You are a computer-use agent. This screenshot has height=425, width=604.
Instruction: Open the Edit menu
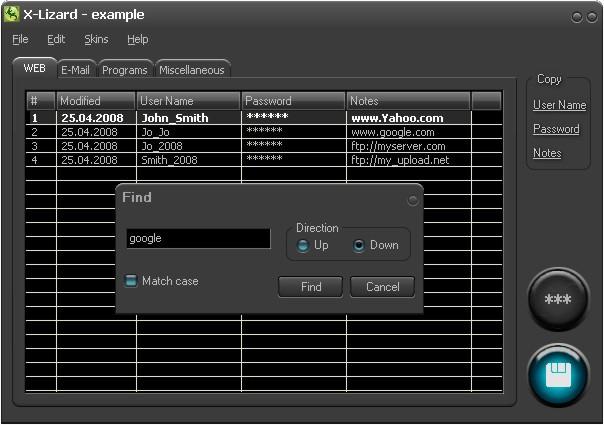(56, 39)
